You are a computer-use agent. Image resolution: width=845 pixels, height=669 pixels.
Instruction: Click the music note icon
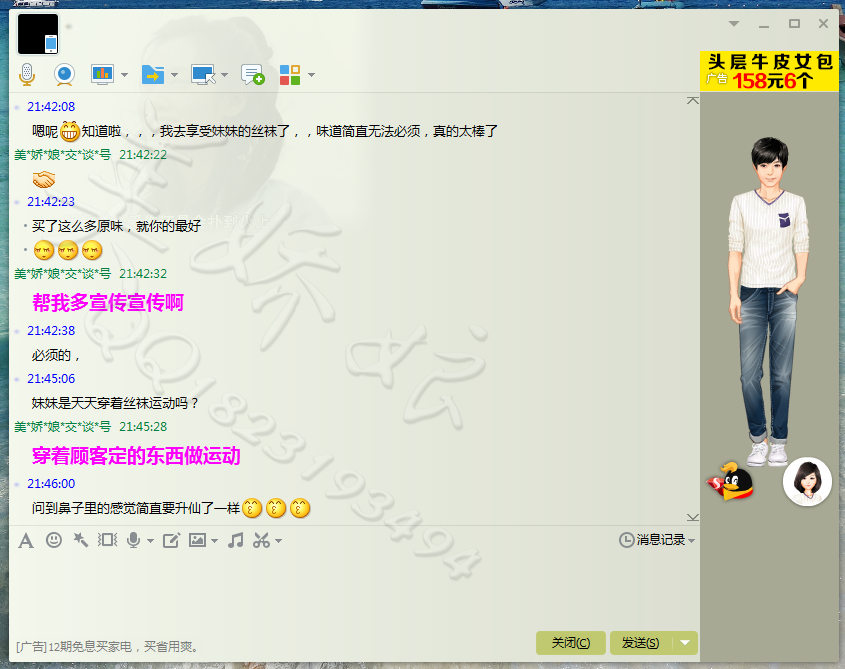click(236, 540)
